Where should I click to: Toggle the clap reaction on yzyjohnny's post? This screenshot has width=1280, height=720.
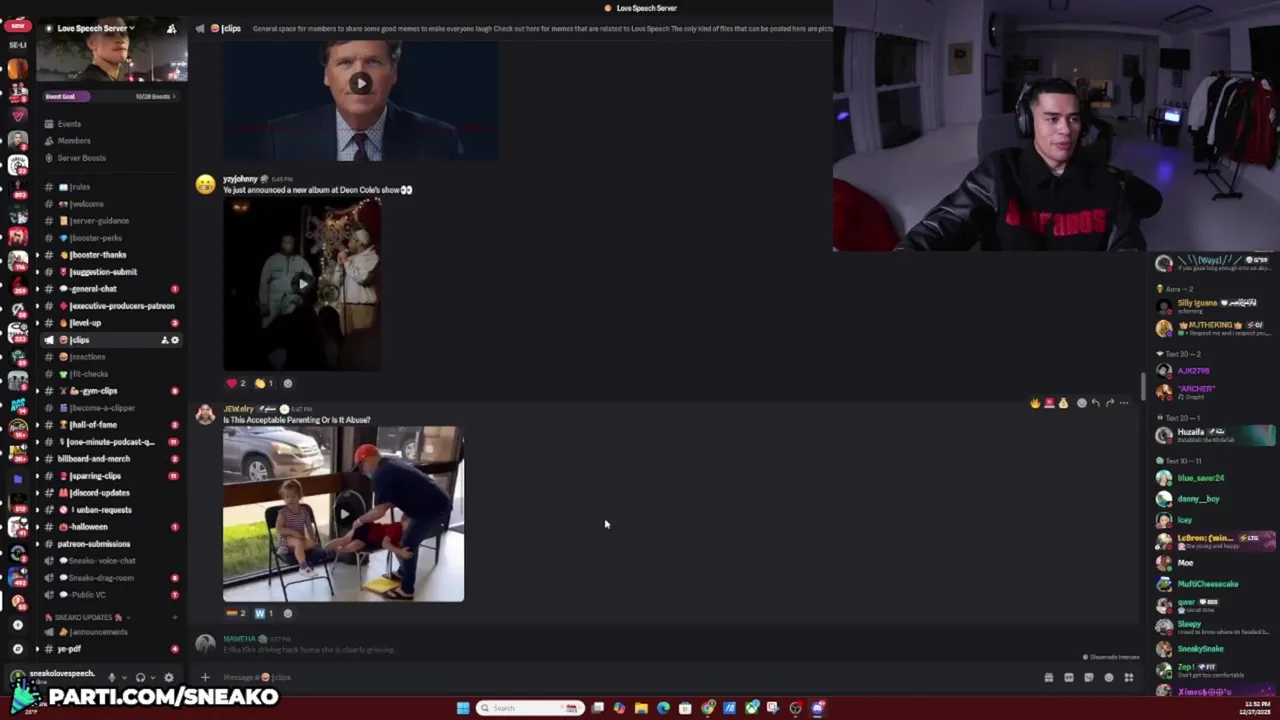264,383
